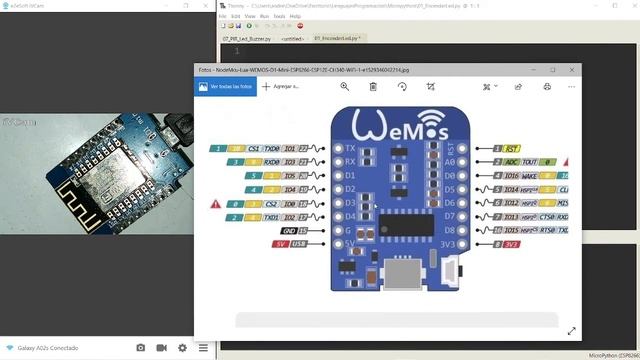The height and width of the screenshot is (360, 640).
Task: Click the open file folder icon in Thonny
Action: pos(231,26)
